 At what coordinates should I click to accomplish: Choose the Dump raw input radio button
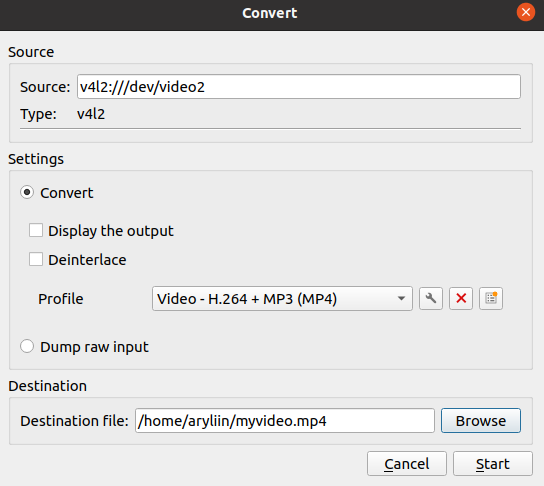pos(27,346)
